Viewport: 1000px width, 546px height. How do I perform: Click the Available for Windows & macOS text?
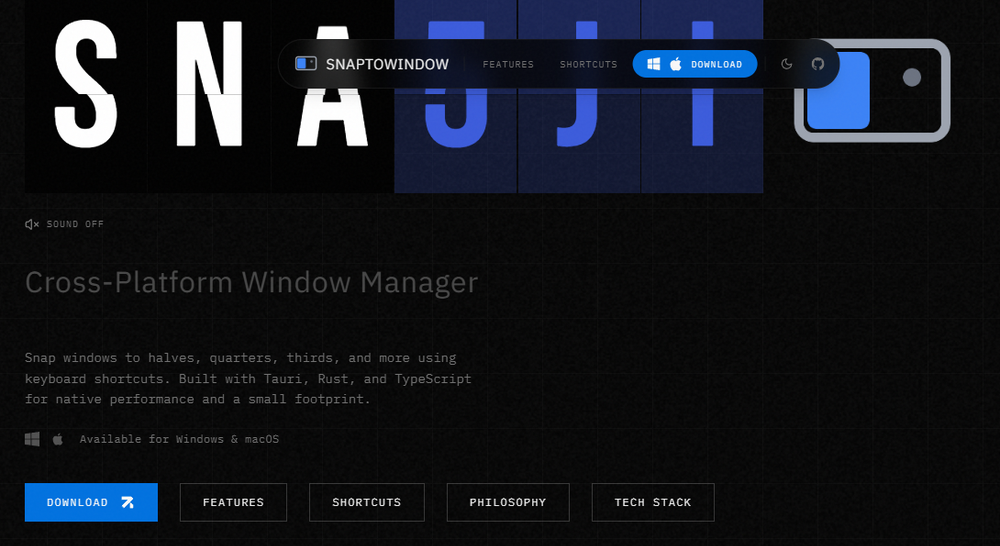pos(179,439)
